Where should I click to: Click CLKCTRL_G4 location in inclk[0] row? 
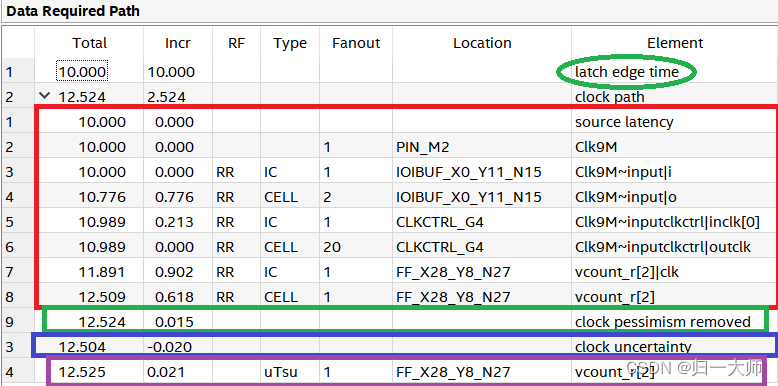pos(440,222)
